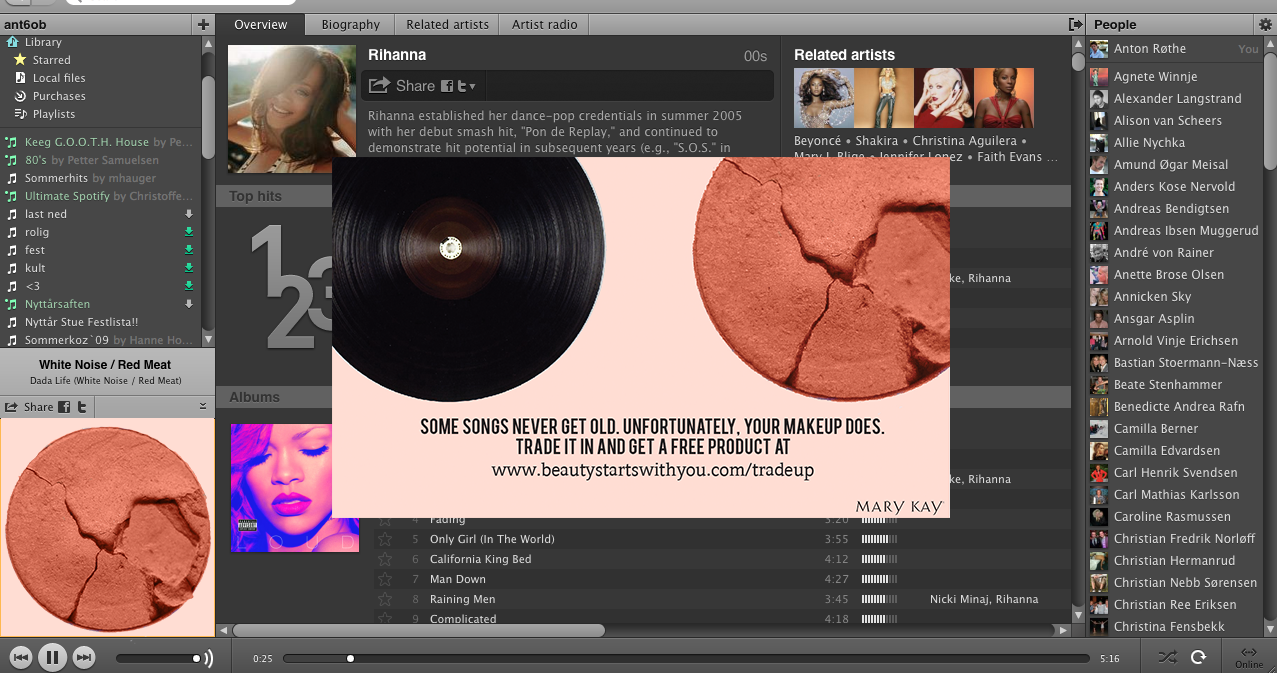Switch to the Related artists tab
Image resolution: width=1277 pixels, height=673 pixels.
point(448,24)
